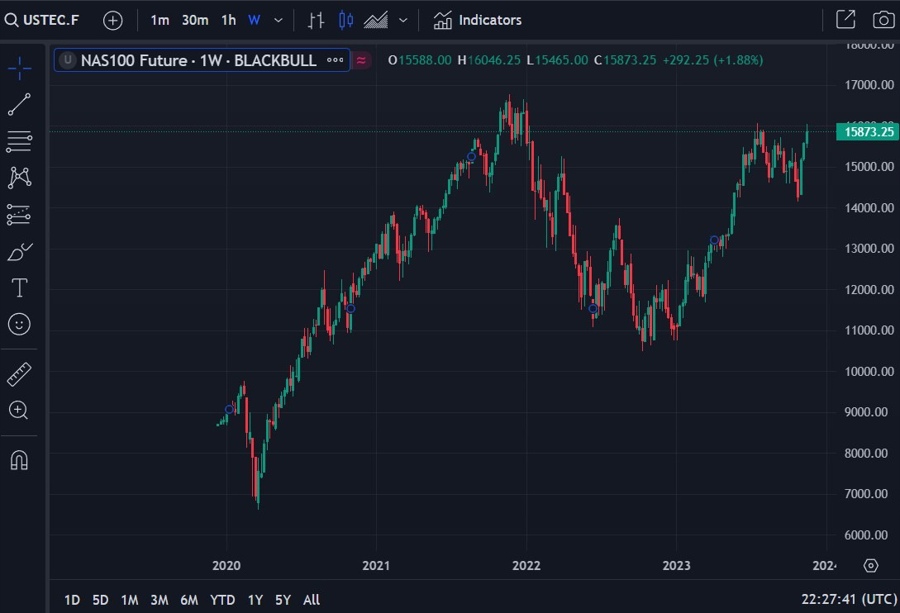Click the 6000.00 price axis label
The height and width of the screenshot is (613, 900).
[x=866, y=534]
